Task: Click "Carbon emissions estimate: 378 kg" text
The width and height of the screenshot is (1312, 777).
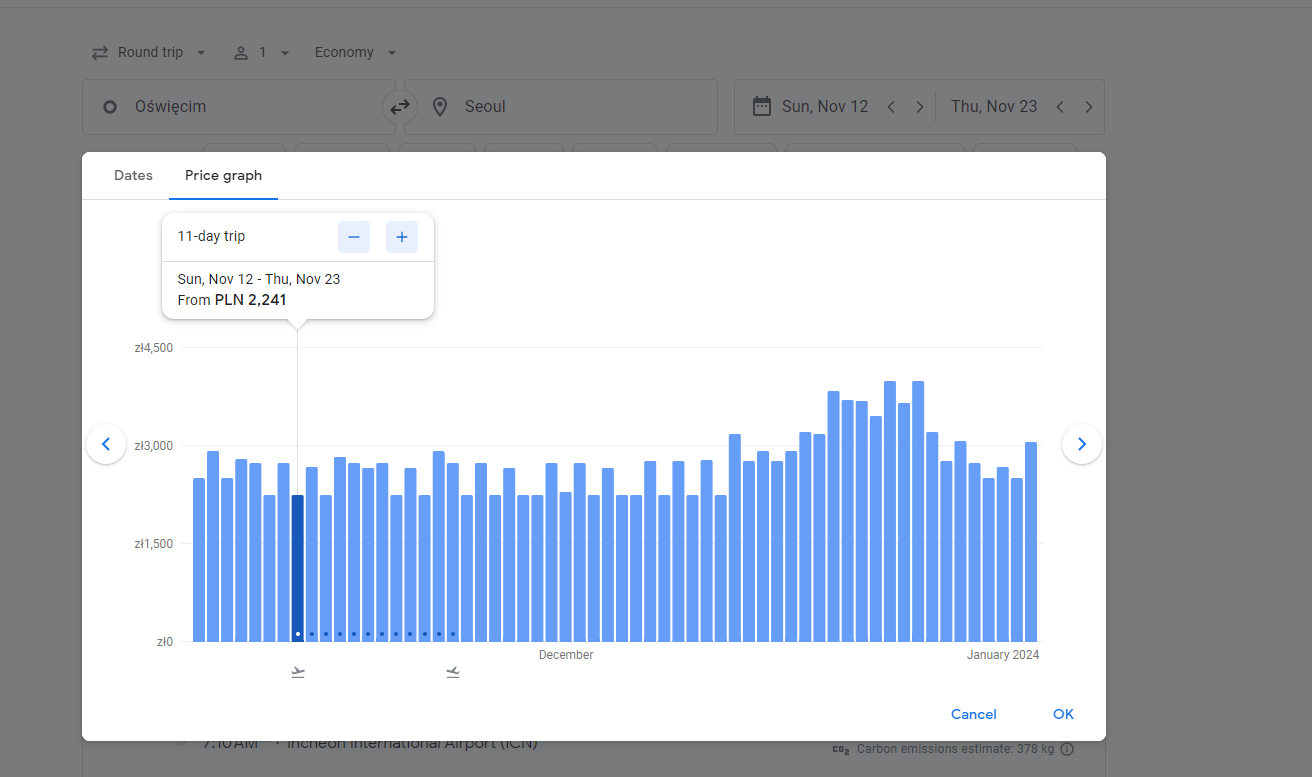Action: point(955,749)
